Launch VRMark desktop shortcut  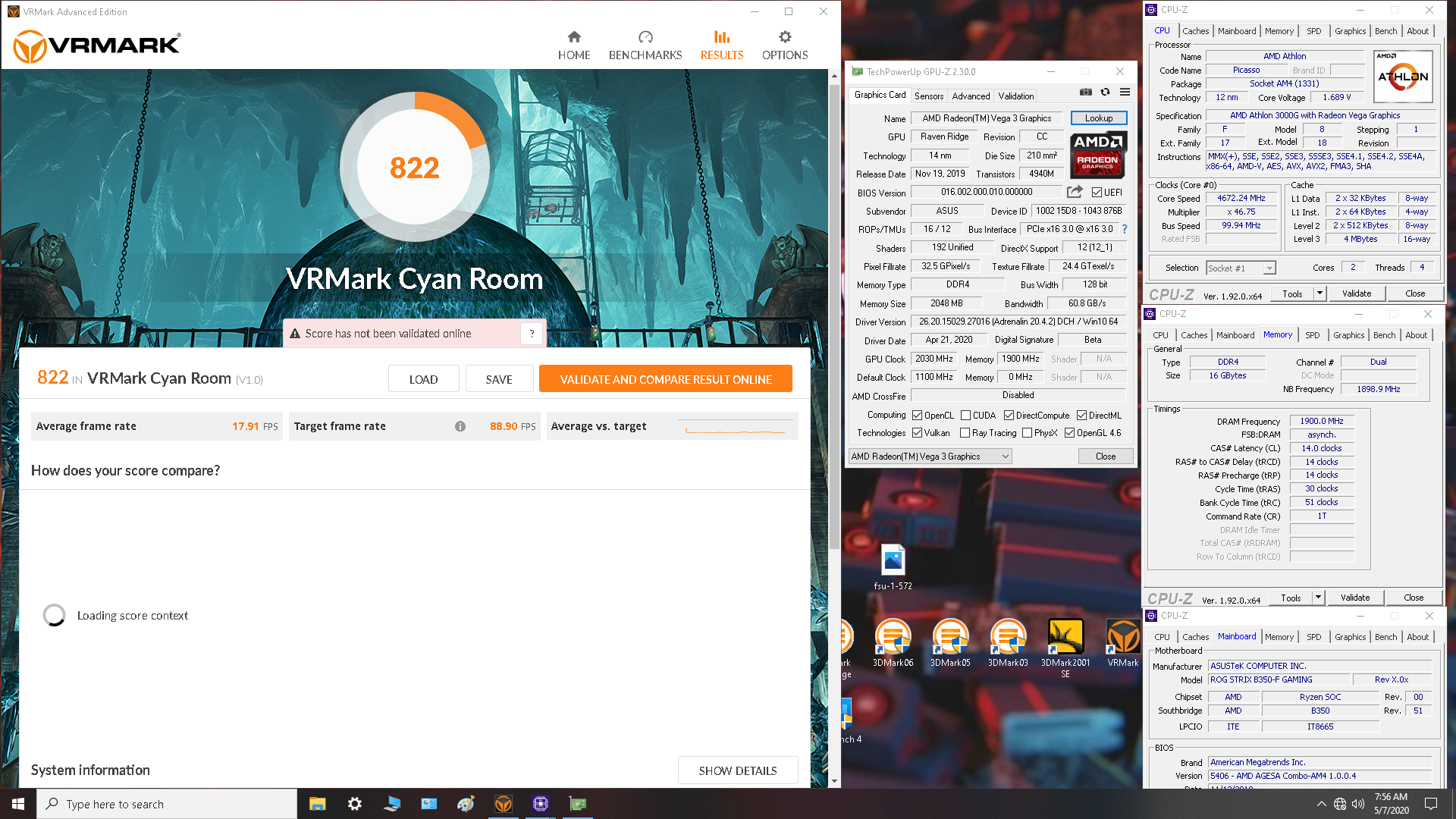[1123, 642]
